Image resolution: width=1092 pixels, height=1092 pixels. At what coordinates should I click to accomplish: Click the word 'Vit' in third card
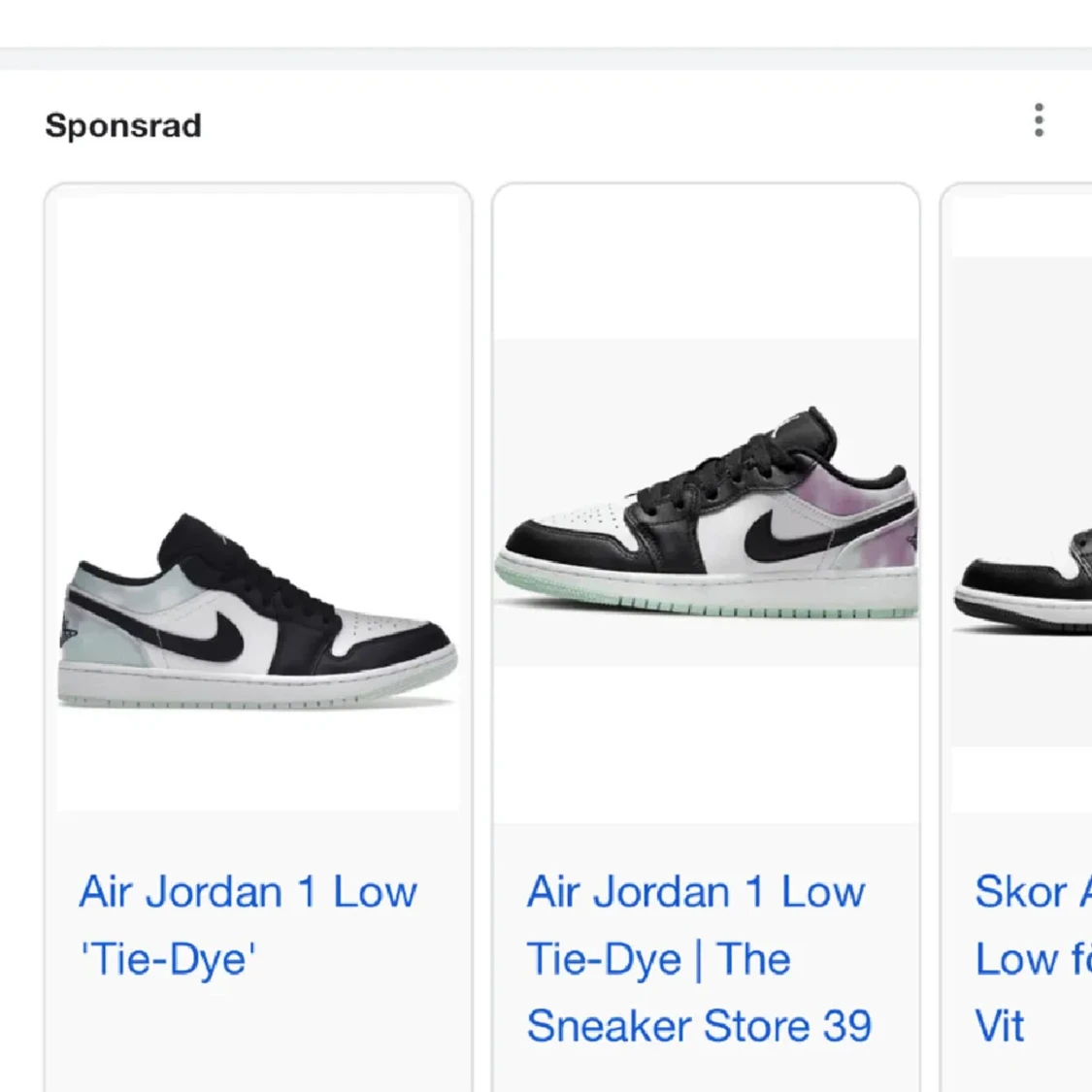coord(1000,1026)
